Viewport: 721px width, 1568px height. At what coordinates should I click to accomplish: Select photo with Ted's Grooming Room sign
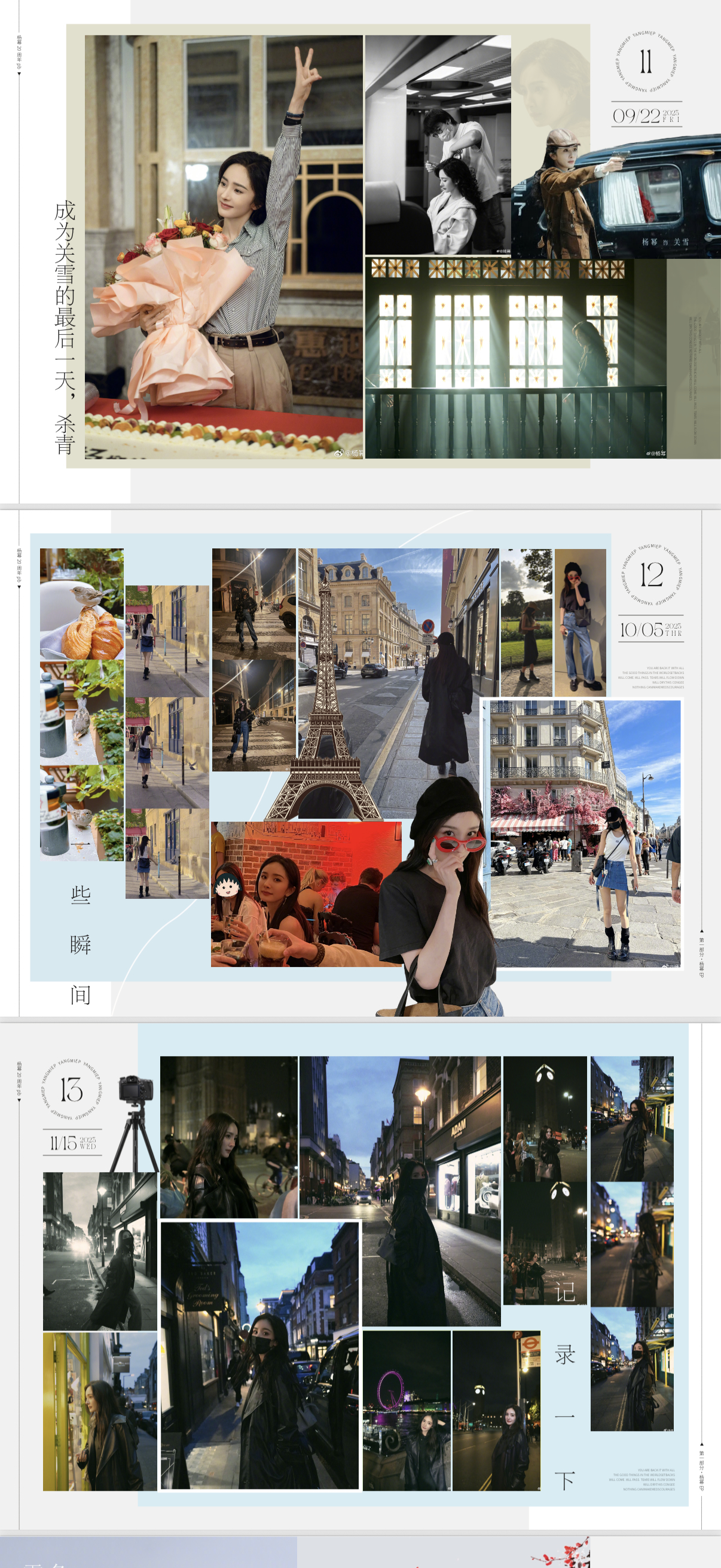click(x=260, y=1356)
